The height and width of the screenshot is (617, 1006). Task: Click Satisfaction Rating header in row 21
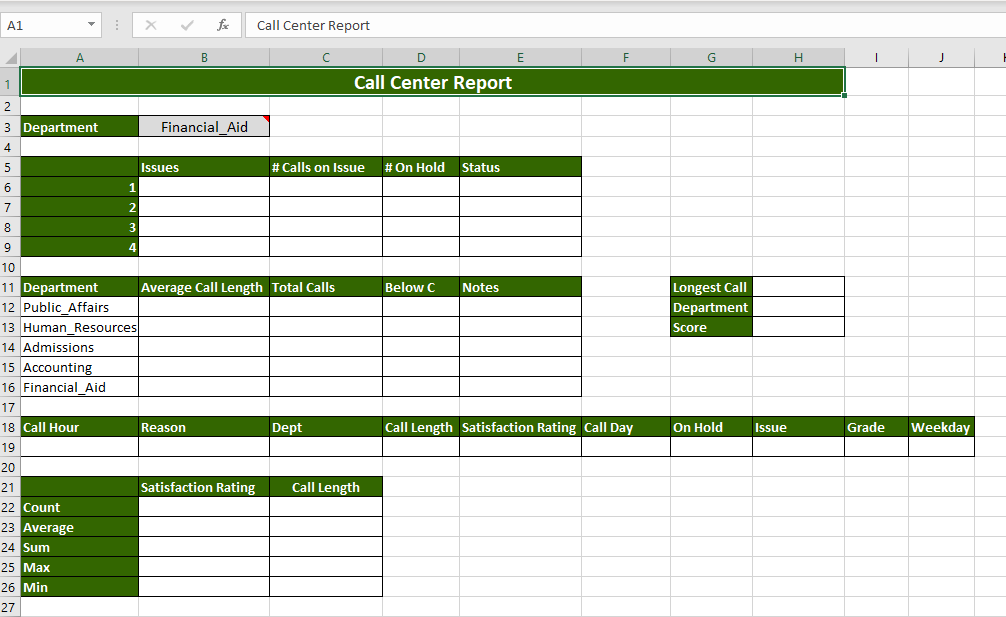(x=204, y=487)
